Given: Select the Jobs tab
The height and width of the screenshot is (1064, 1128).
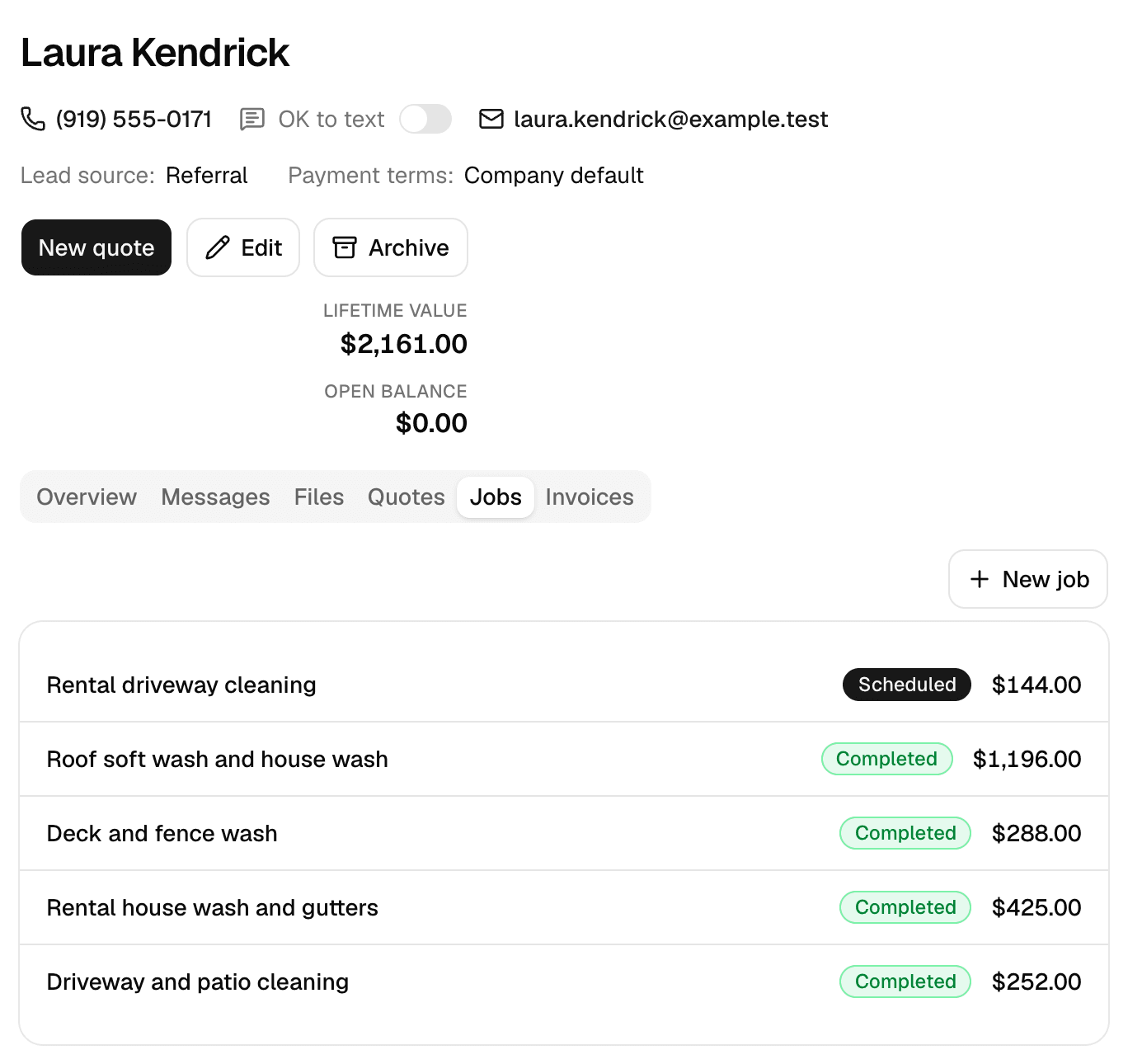Looking at the screenshot, I should pos(496,497).
